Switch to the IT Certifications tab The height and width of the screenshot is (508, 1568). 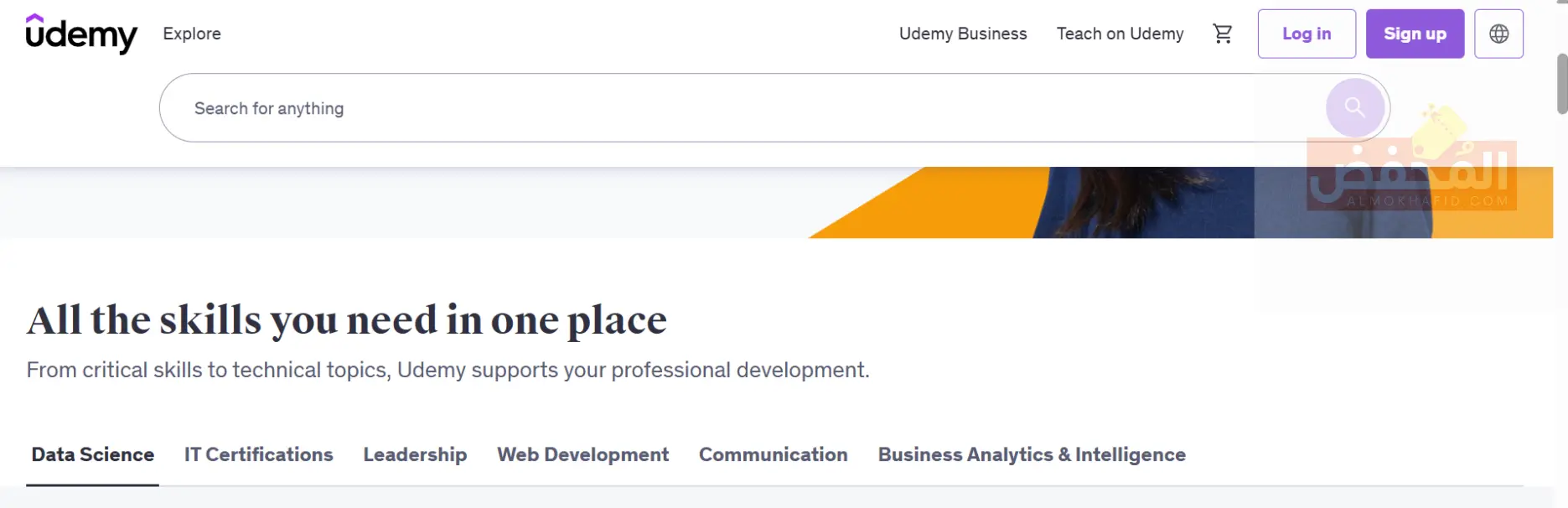tap(259, 454)
